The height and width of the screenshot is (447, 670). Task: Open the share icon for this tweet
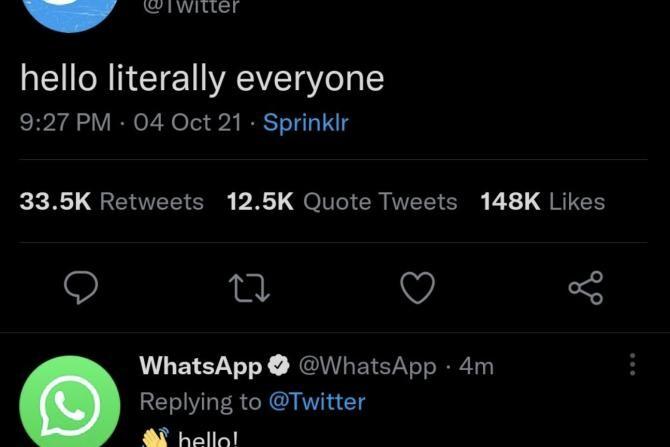coord(585,288)
